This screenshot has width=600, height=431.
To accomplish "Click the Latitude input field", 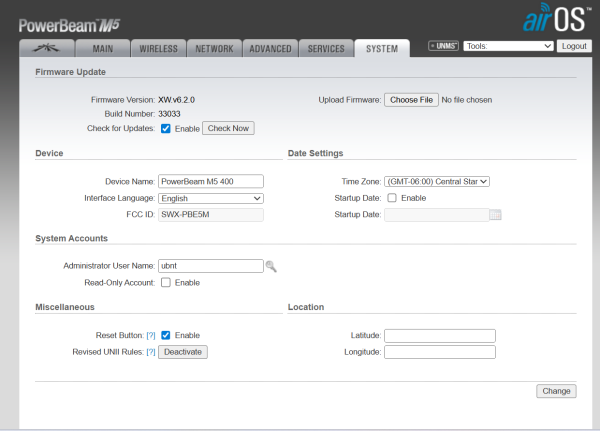I will pos(439,335).
